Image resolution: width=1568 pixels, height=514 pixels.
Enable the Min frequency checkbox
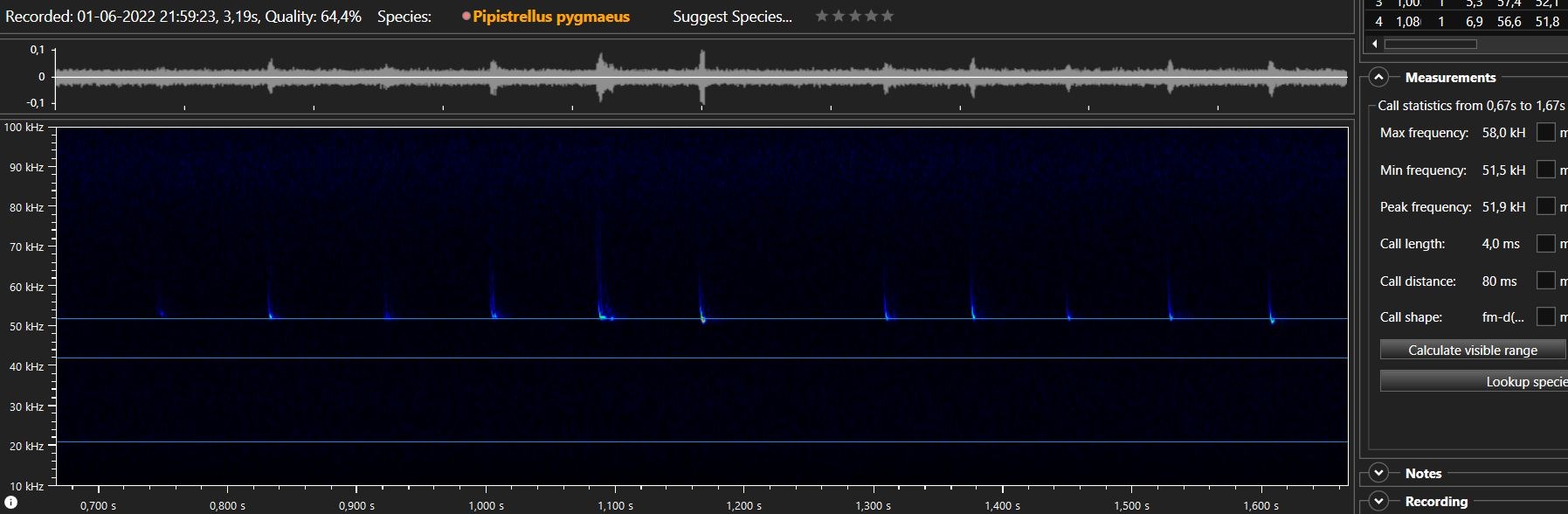tap(1545, 170)
